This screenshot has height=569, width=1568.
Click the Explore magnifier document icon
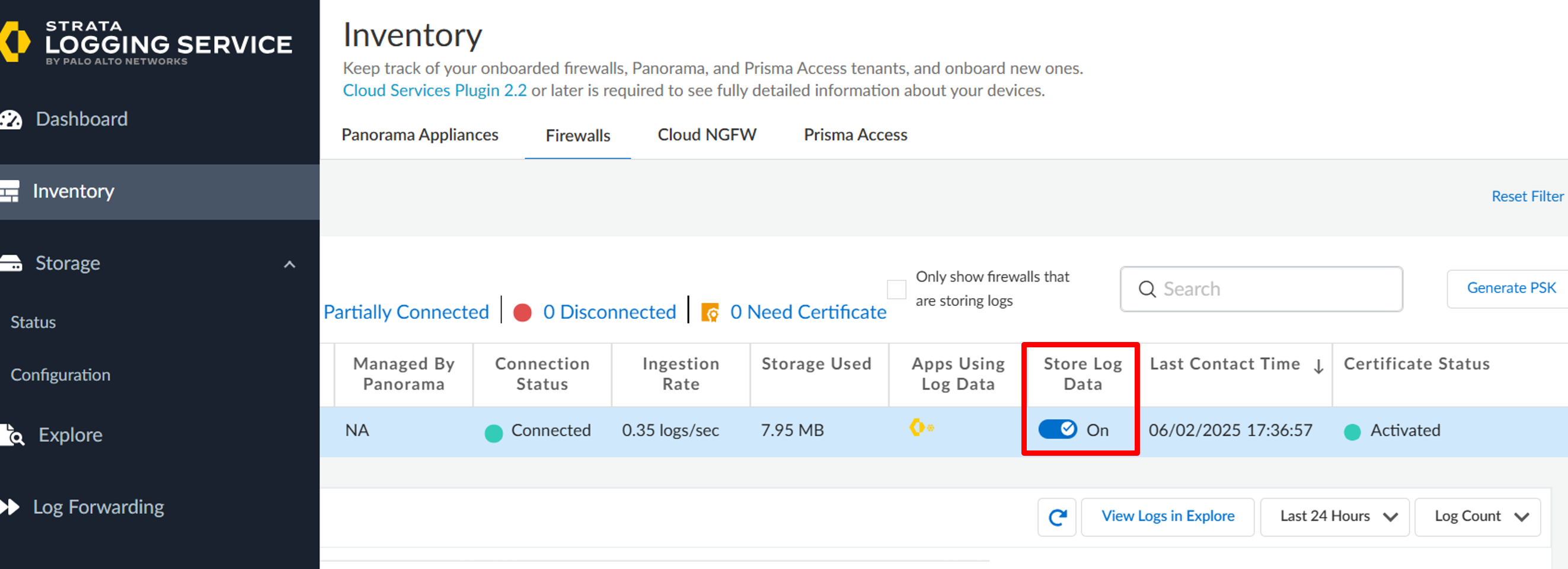(12, 435)
